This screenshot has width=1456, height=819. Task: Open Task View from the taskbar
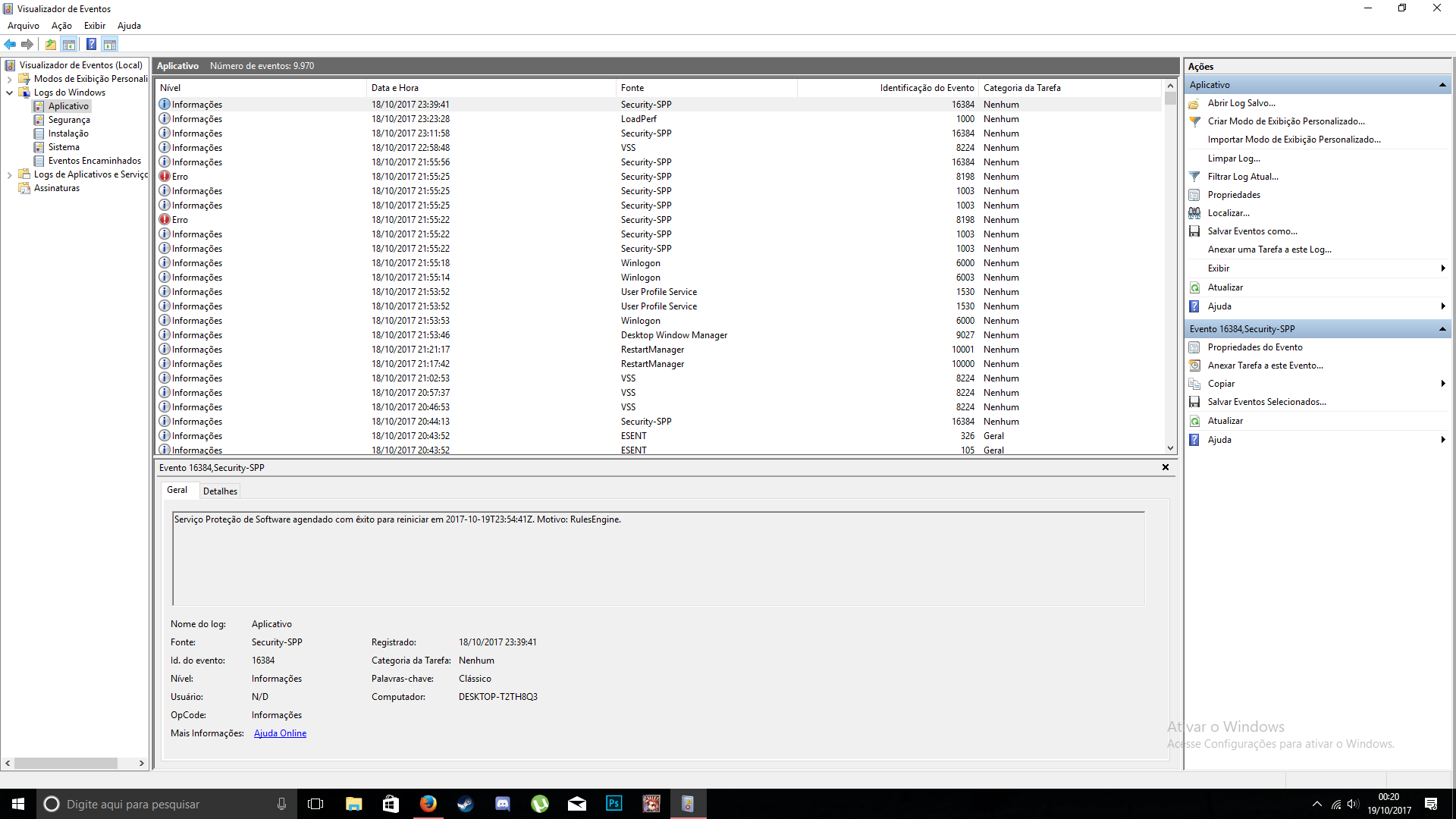315,804
